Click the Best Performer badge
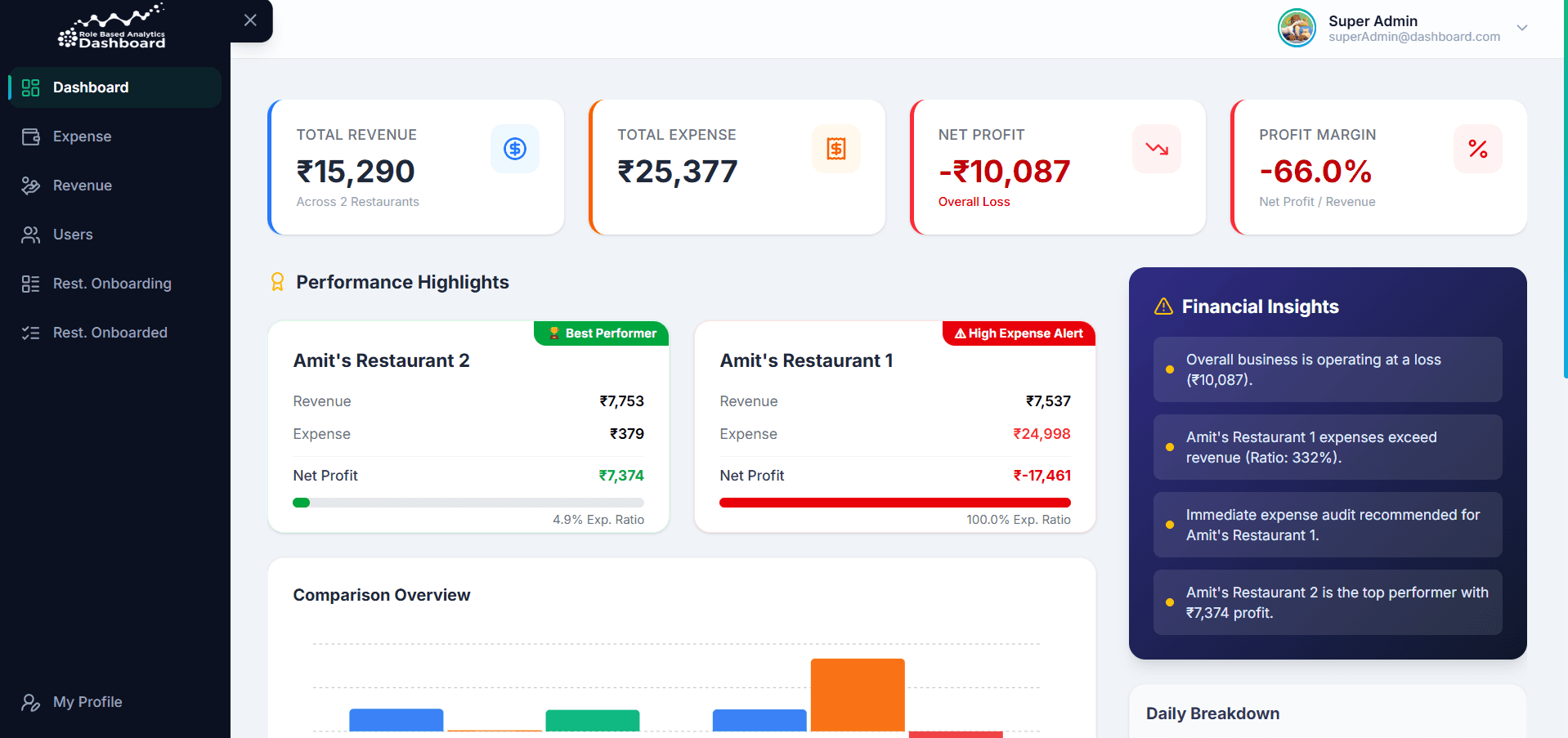This screenshot has height=738, width=1568. pos(601,333)
